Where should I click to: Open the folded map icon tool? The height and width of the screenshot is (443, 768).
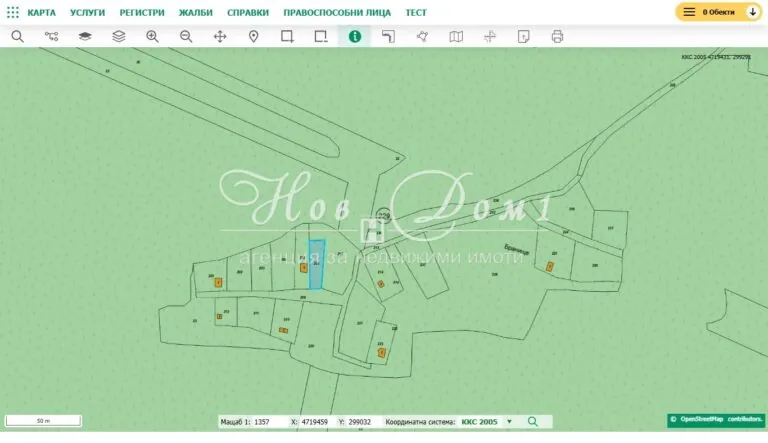(x=456, y=36)
